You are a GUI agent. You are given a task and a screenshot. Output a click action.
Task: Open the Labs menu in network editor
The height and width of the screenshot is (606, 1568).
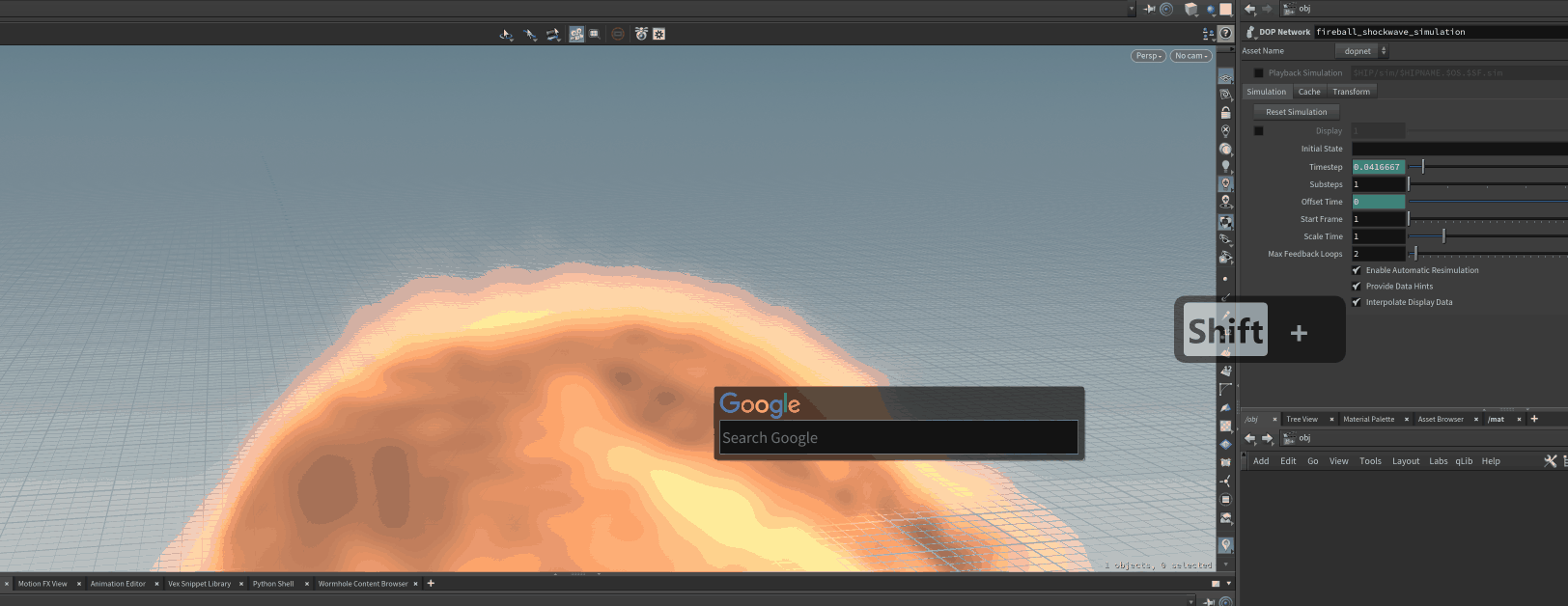tap(1439, 461)
